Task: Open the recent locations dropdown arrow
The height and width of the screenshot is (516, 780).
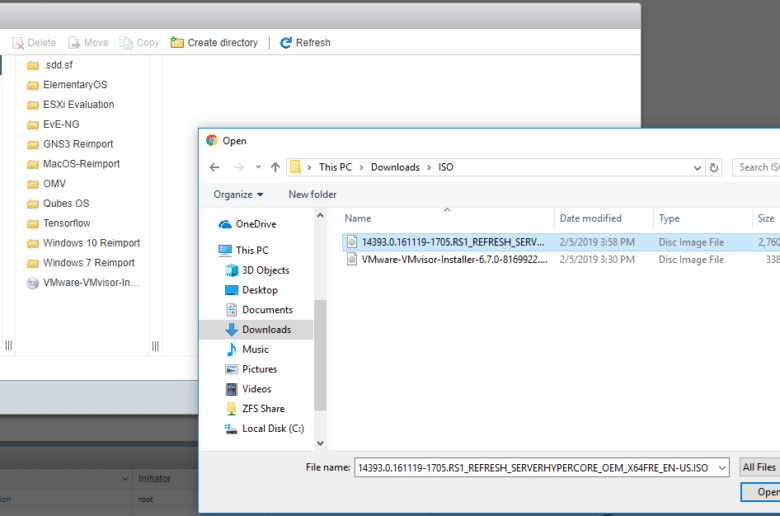Action: 258,167
